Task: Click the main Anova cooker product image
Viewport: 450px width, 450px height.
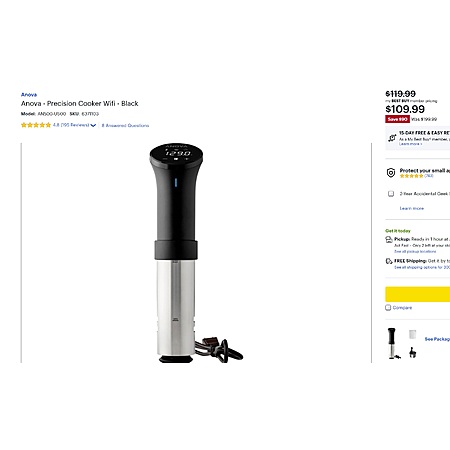Action: (196, 253)
